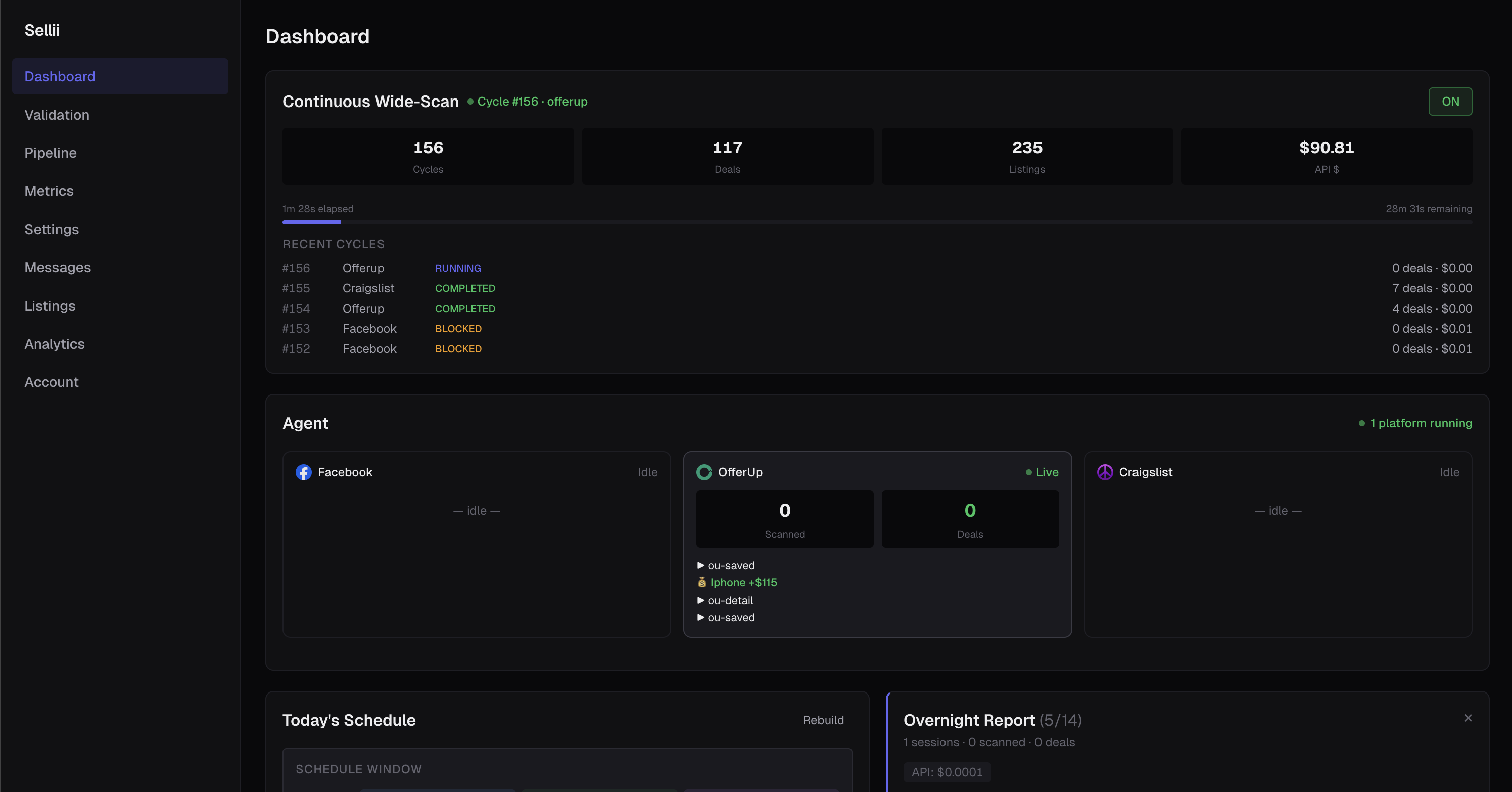Open Settings from the sidebar
1512x792 pixels.
point(120,229)
